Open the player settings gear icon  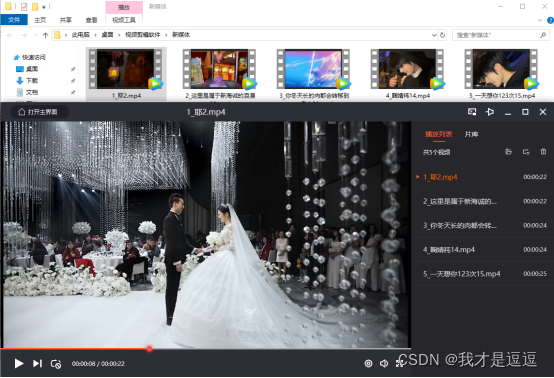coord(368,363)
